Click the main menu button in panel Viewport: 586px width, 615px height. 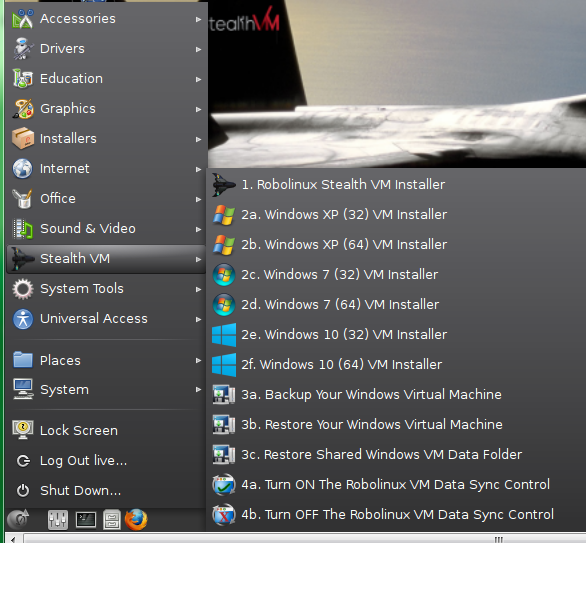coord(18,519)
